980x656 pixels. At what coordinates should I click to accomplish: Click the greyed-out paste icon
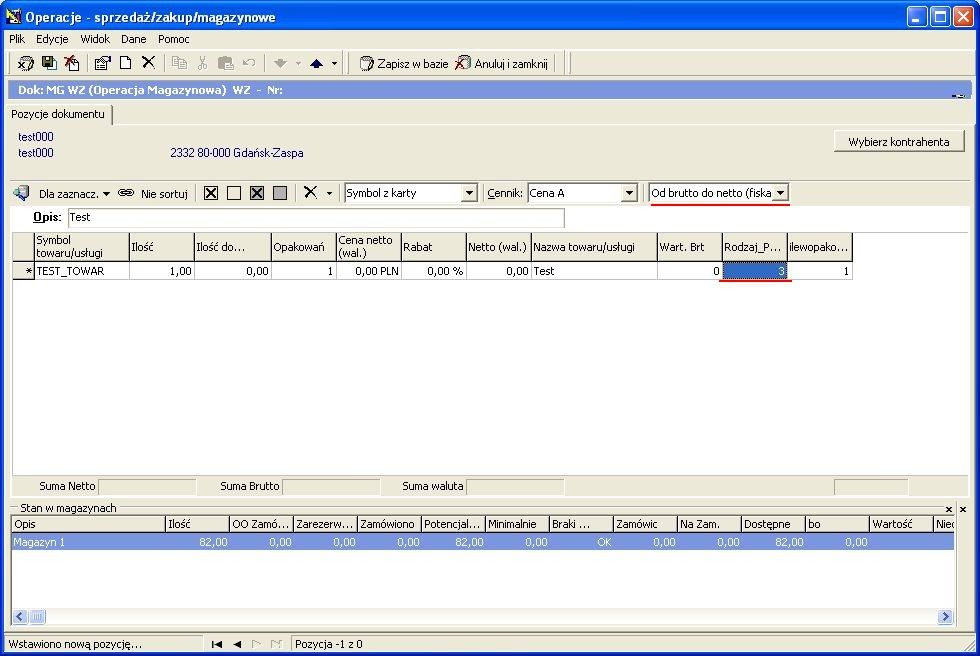(x=225, y=62)
